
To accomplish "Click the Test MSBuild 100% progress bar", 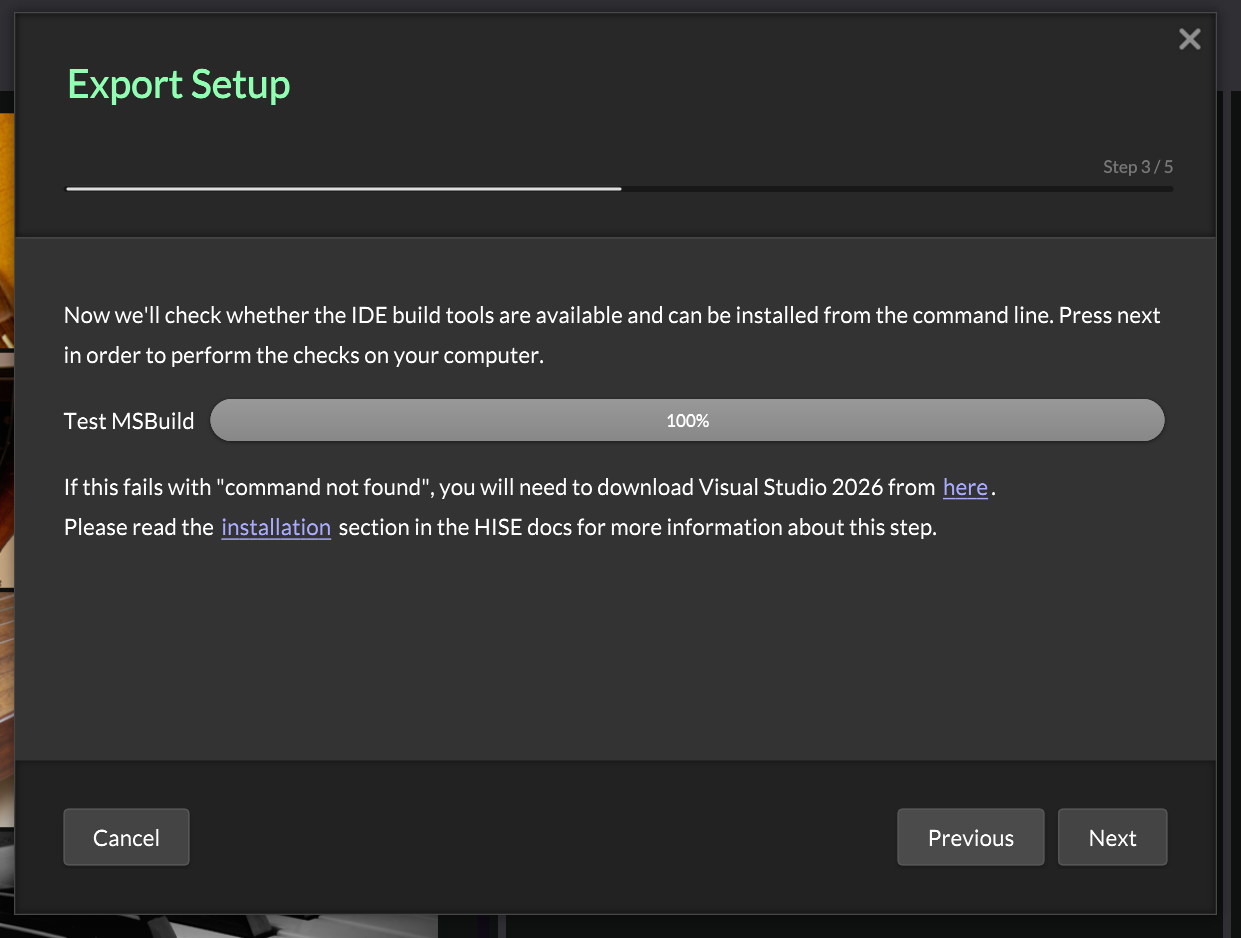I will tap(687, 421).
